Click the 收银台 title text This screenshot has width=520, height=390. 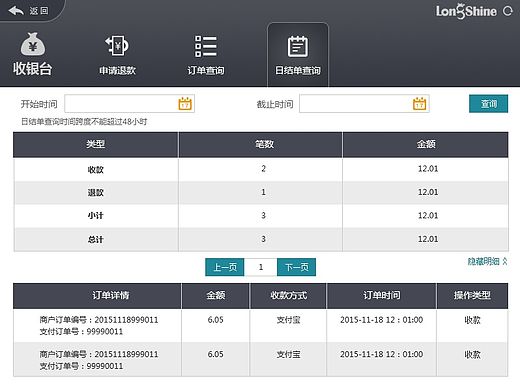(x=33, y=69)
